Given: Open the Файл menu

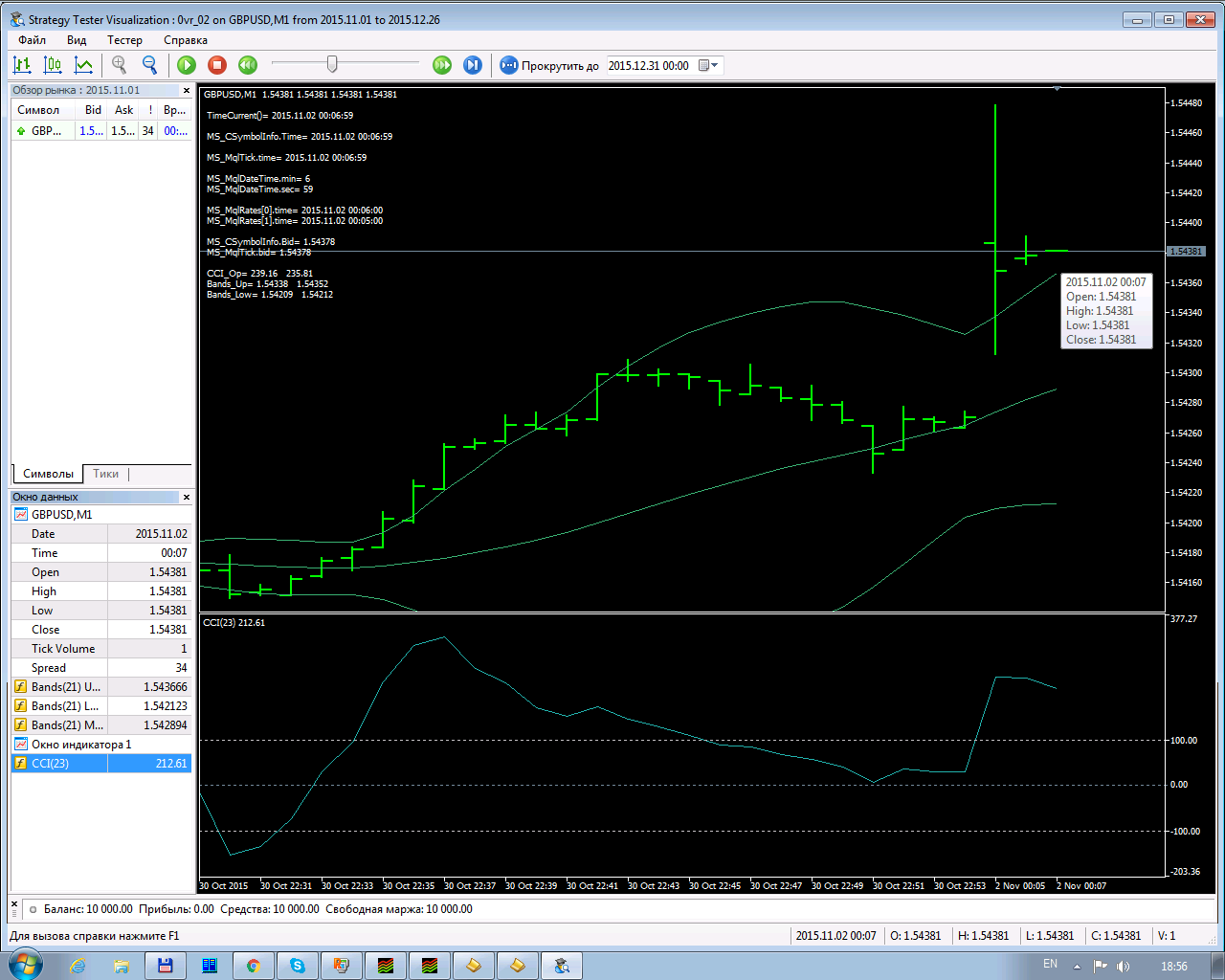Looking at the screenshot, I should click(x=33, y=40).
